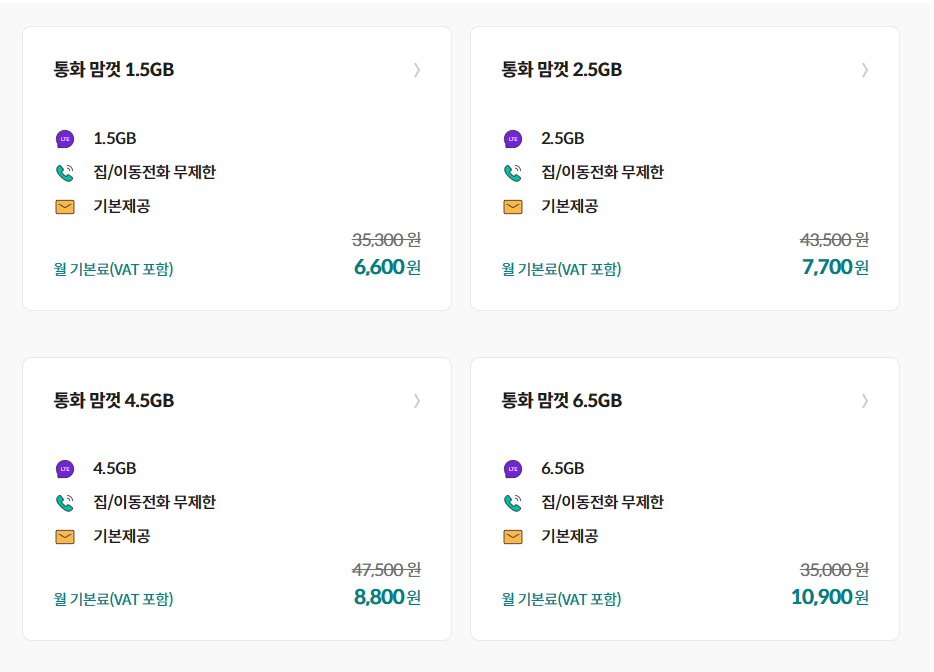The image size is (934, 672).
Task: Click the envelope message icon in 4.5GB plan
Action: (x=65, y=537)
